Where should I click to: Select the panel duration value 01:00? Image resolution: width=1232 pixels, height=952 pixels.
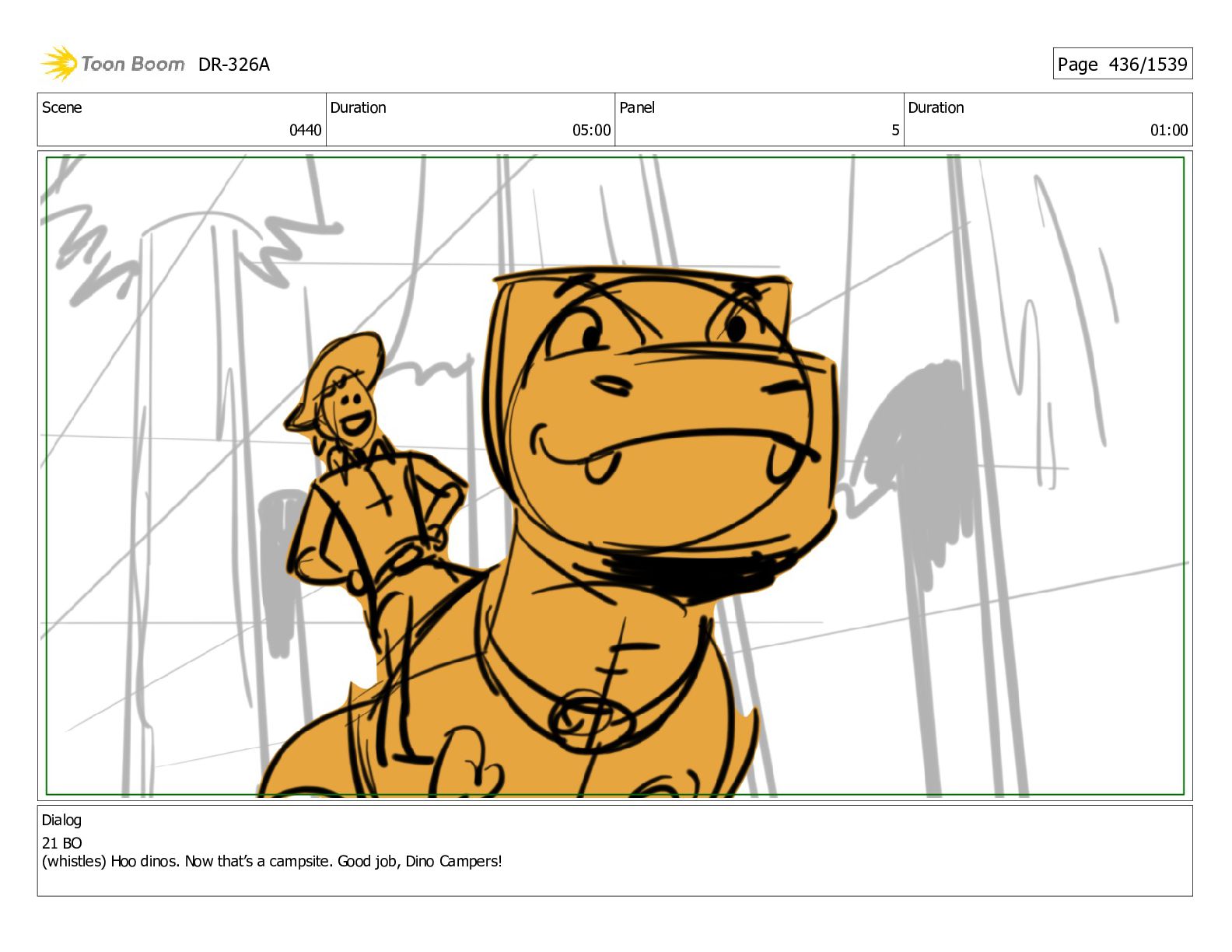pos(1169,130)
